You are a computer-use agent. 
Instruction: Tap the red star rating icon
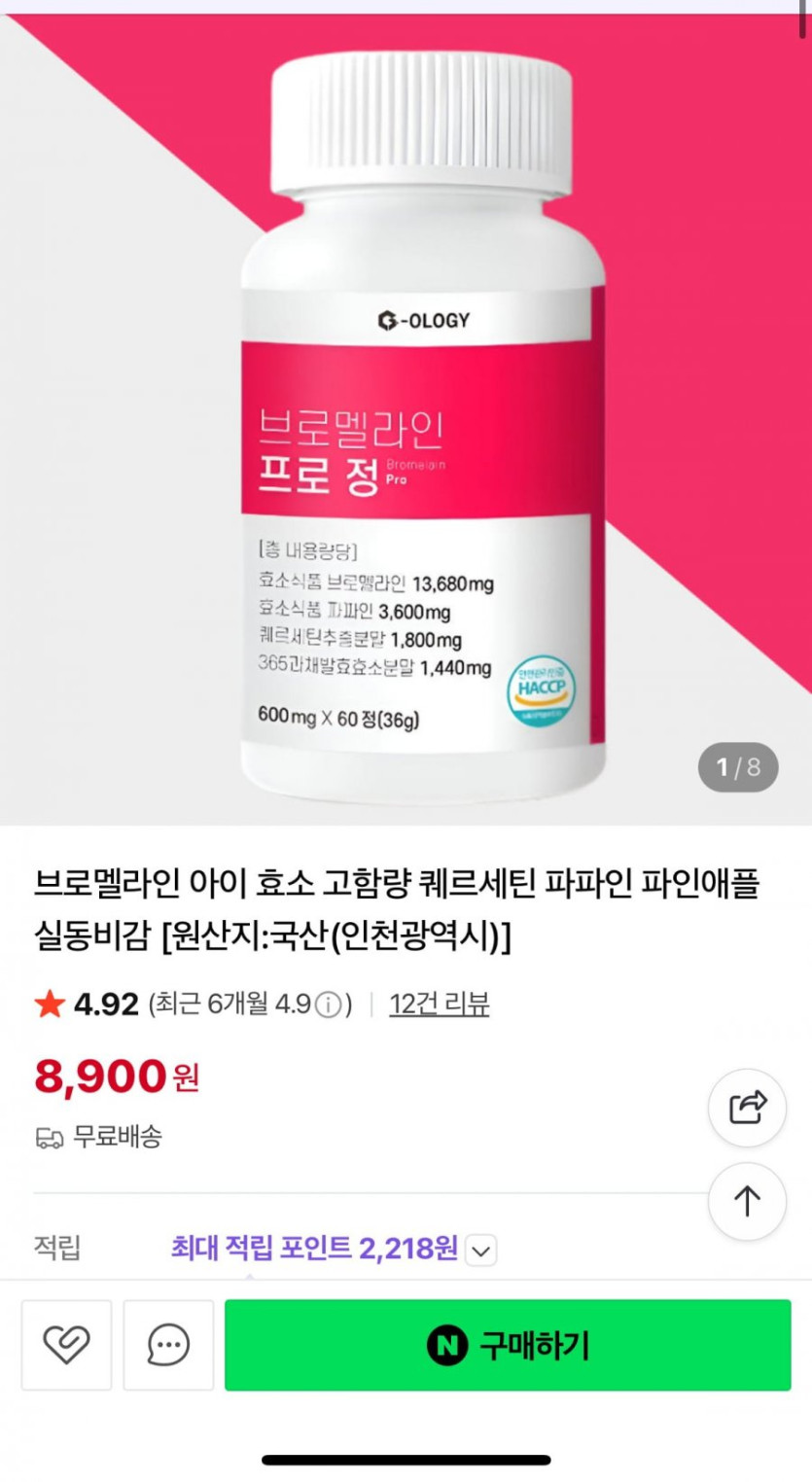50,1004
